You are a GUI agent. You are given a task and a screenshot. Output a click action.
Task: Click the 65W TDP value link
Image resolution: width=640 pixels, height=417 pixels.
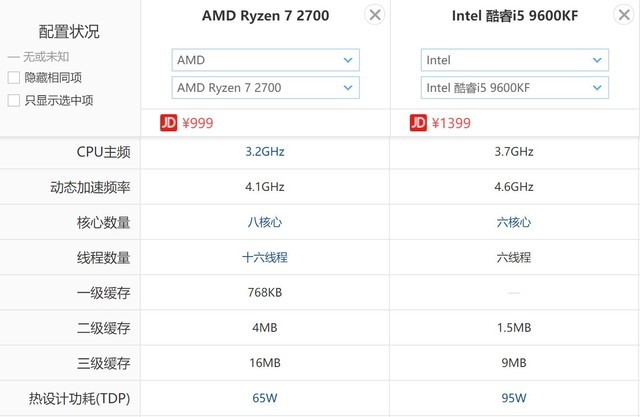[264, 398]
